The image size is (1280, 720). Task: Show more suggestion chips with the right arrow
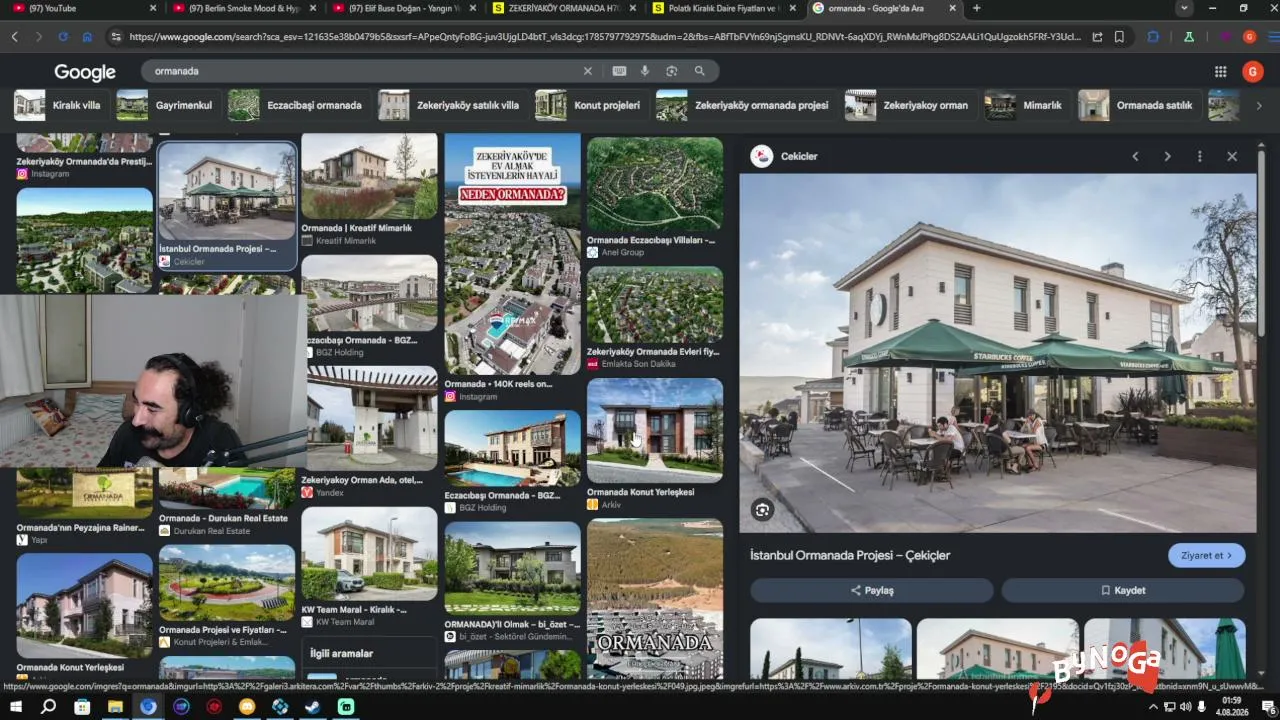pos(1259,105)
